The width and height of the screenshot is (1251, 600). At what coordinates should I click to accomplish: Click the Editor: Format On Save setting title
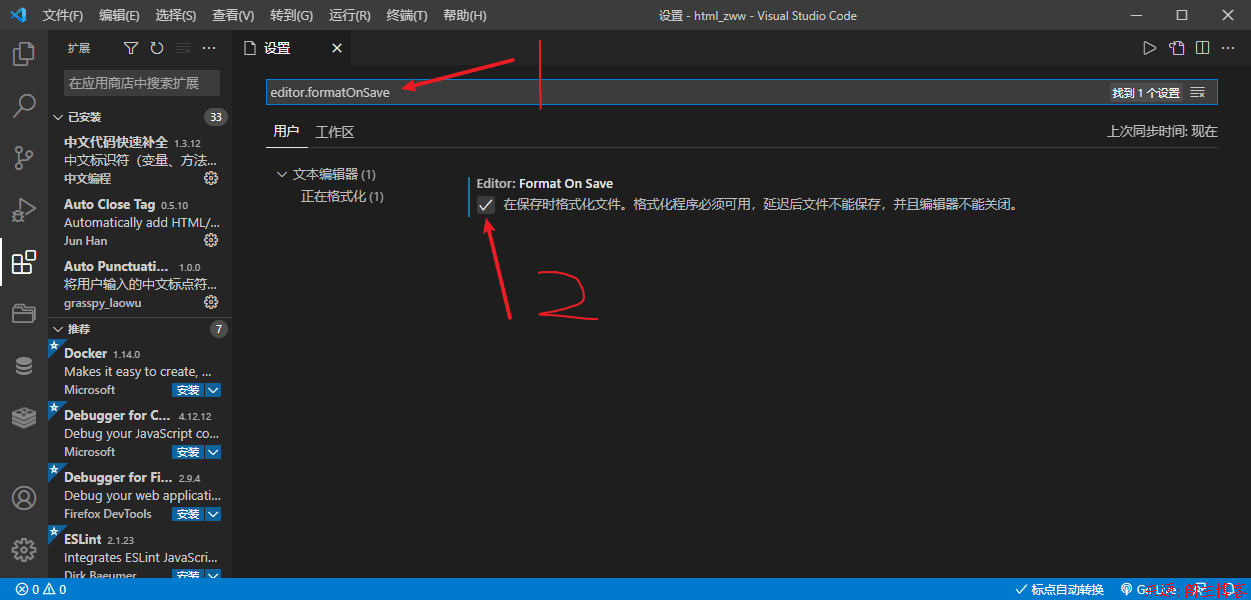tap(545, 184)
